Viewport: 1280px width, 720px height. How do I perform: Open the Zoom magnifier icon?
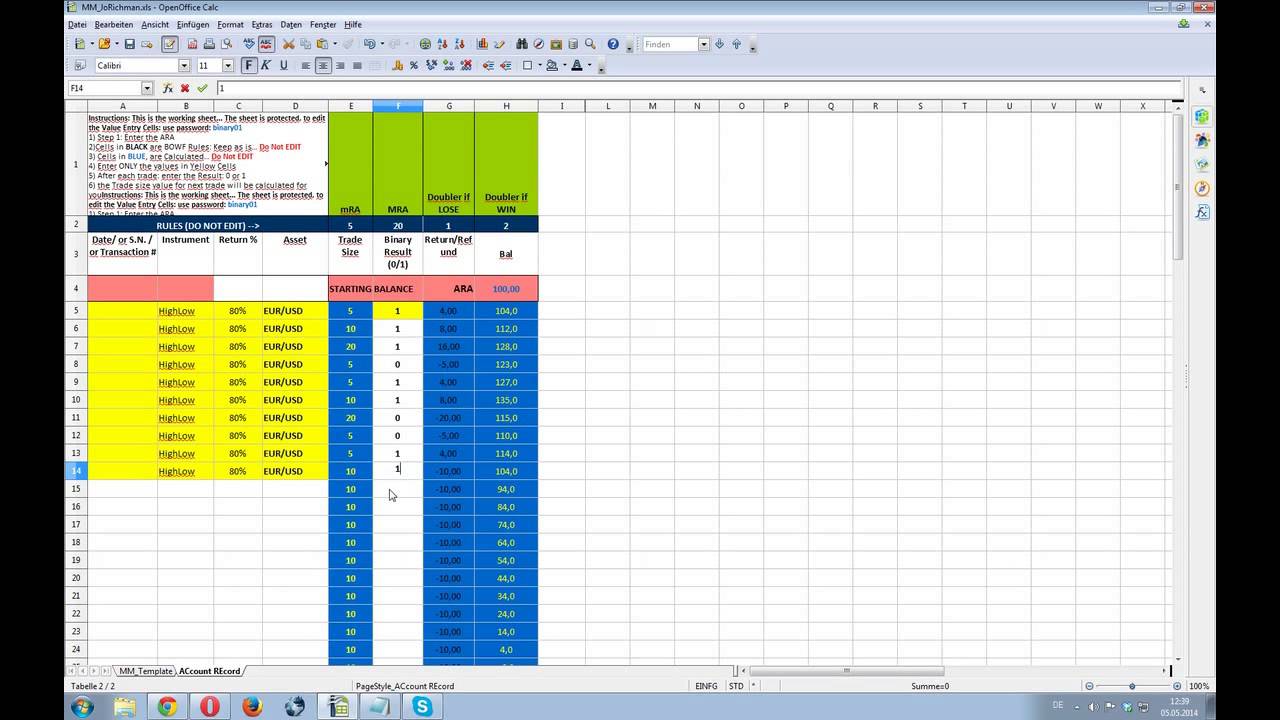point(590,44)
